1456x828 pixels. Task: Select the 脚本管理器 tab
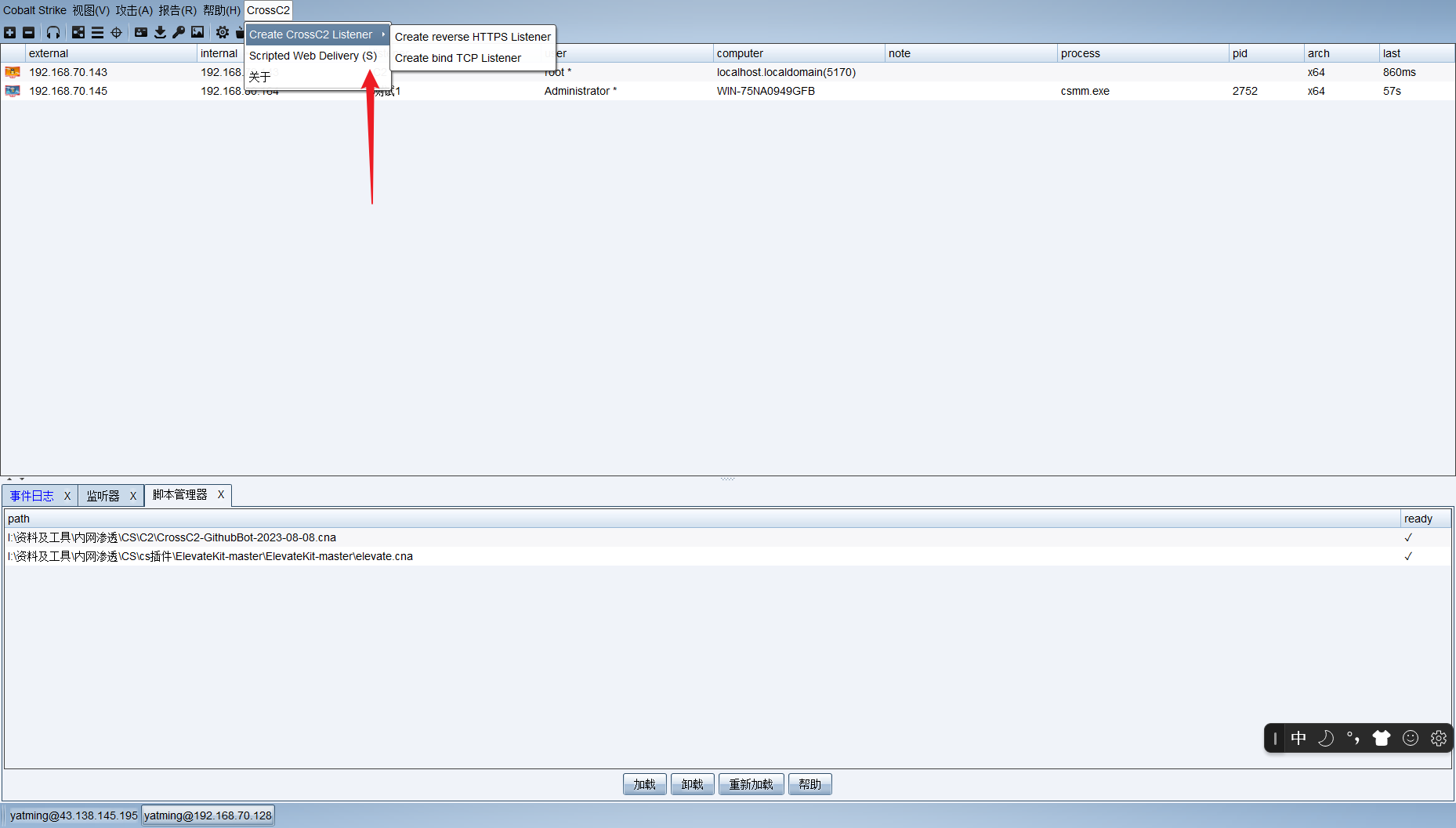tap(180, 495)
